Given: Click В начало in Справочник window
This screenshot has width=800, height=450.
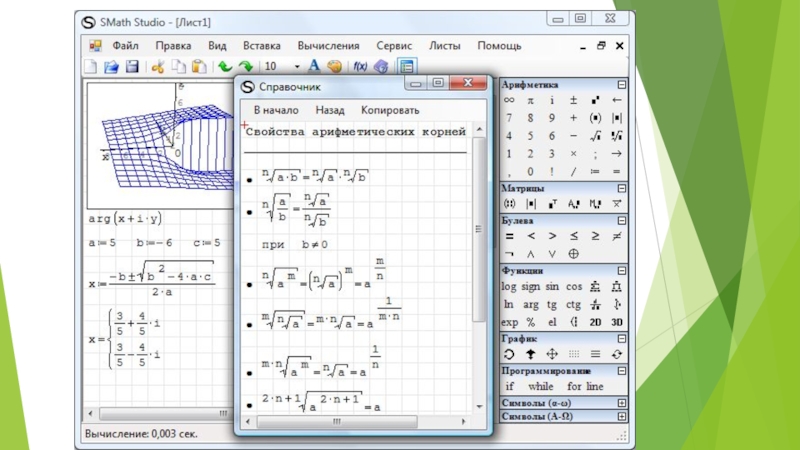Looking at the screenshot, I should pyautogui.click(x=276, y=110).
